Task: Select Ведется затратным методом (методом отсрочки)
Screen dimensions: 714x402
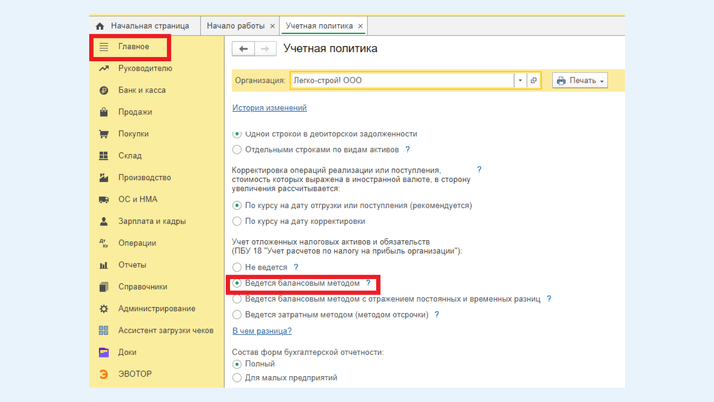Action: (237, 315)
